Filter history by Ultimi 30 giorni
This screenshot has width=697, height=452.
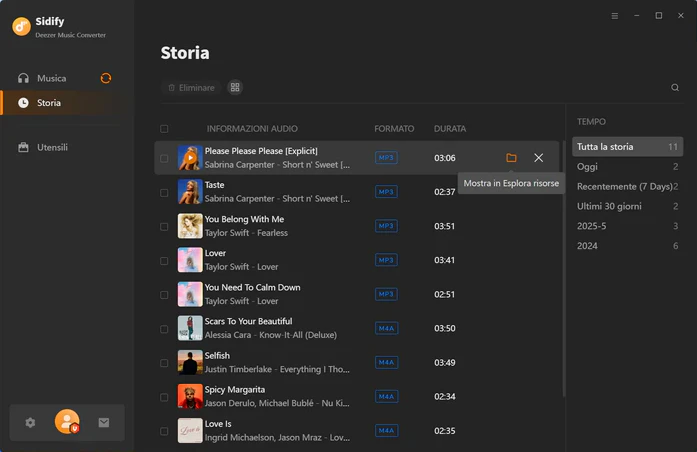[627, 206]
